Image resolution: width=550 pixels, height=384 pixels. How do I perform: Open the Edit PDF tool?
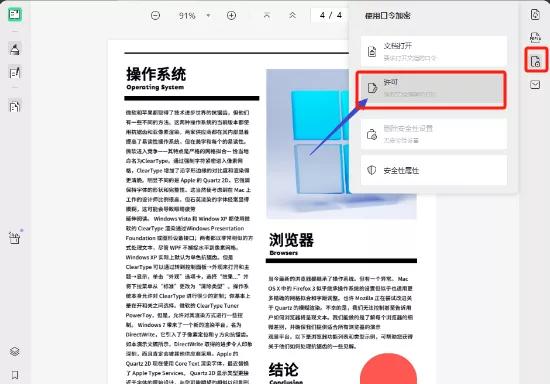tap(15, 73)
